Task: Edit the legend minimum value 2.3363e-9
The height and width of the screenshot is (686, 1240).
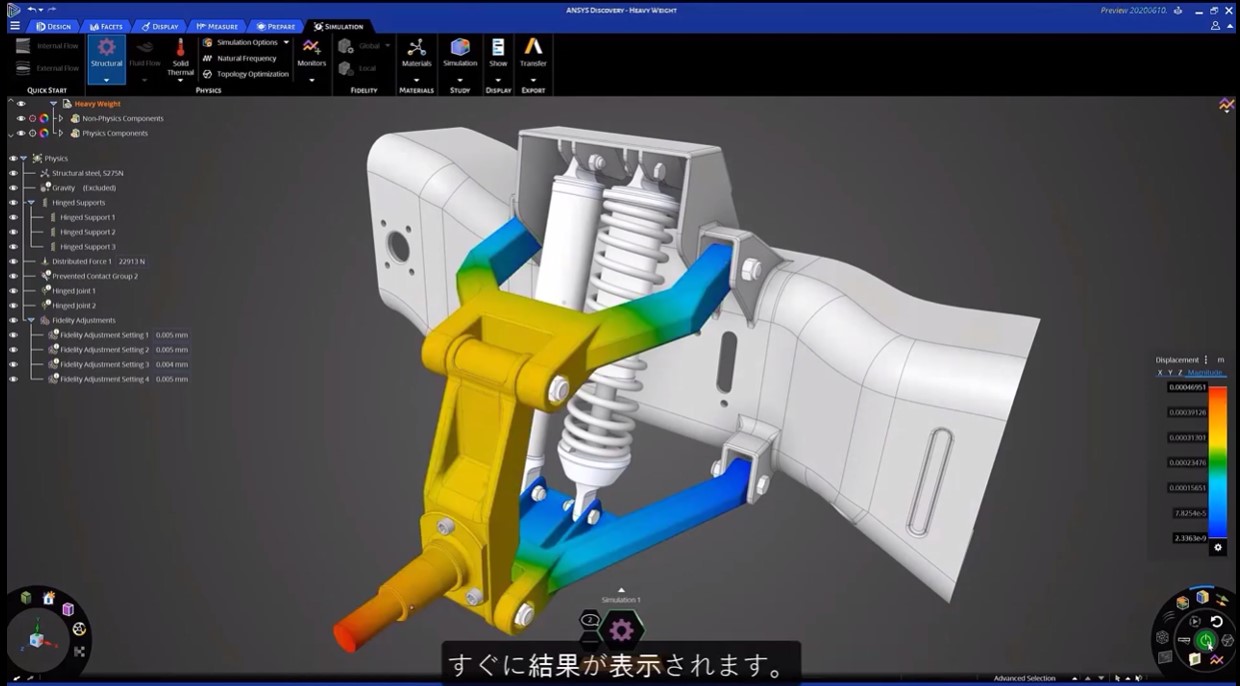Action: pyautogui.click(x=1189, y=537)
